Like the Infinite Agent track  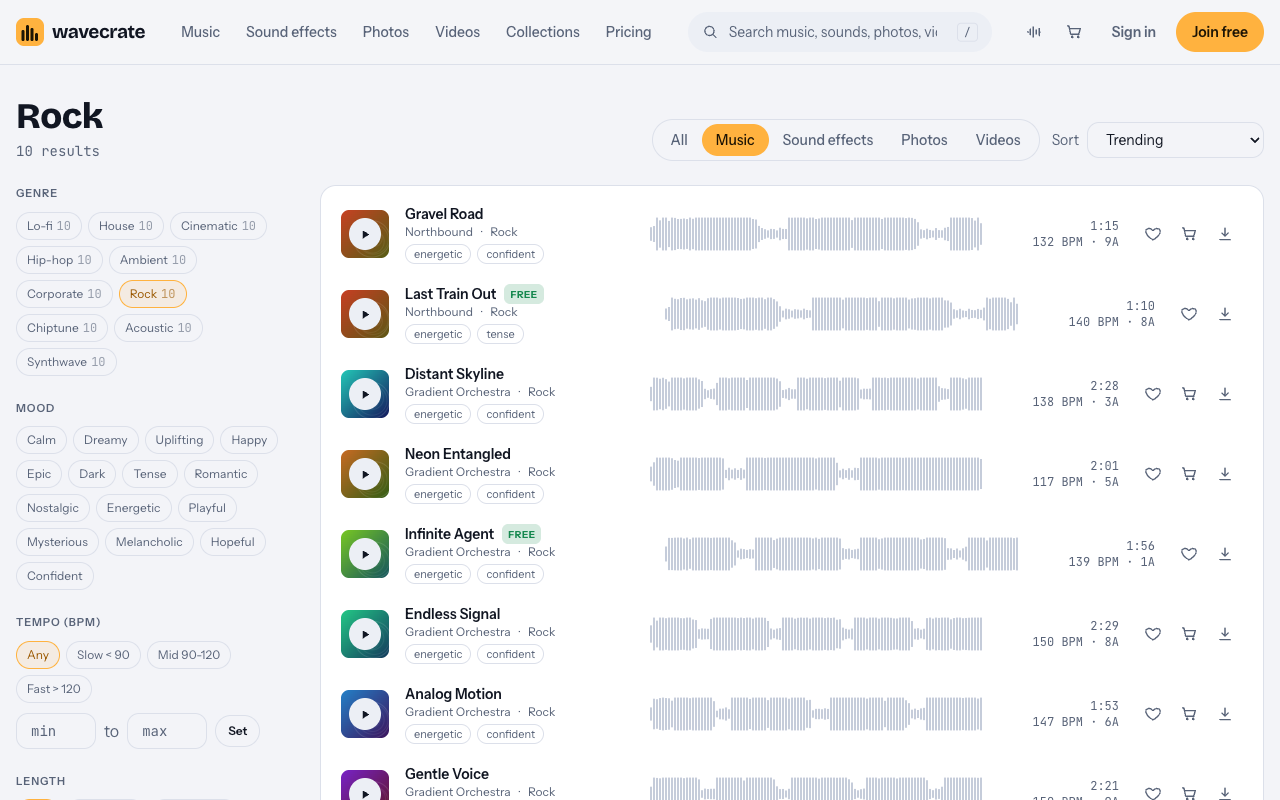[x=1189, y=554]
